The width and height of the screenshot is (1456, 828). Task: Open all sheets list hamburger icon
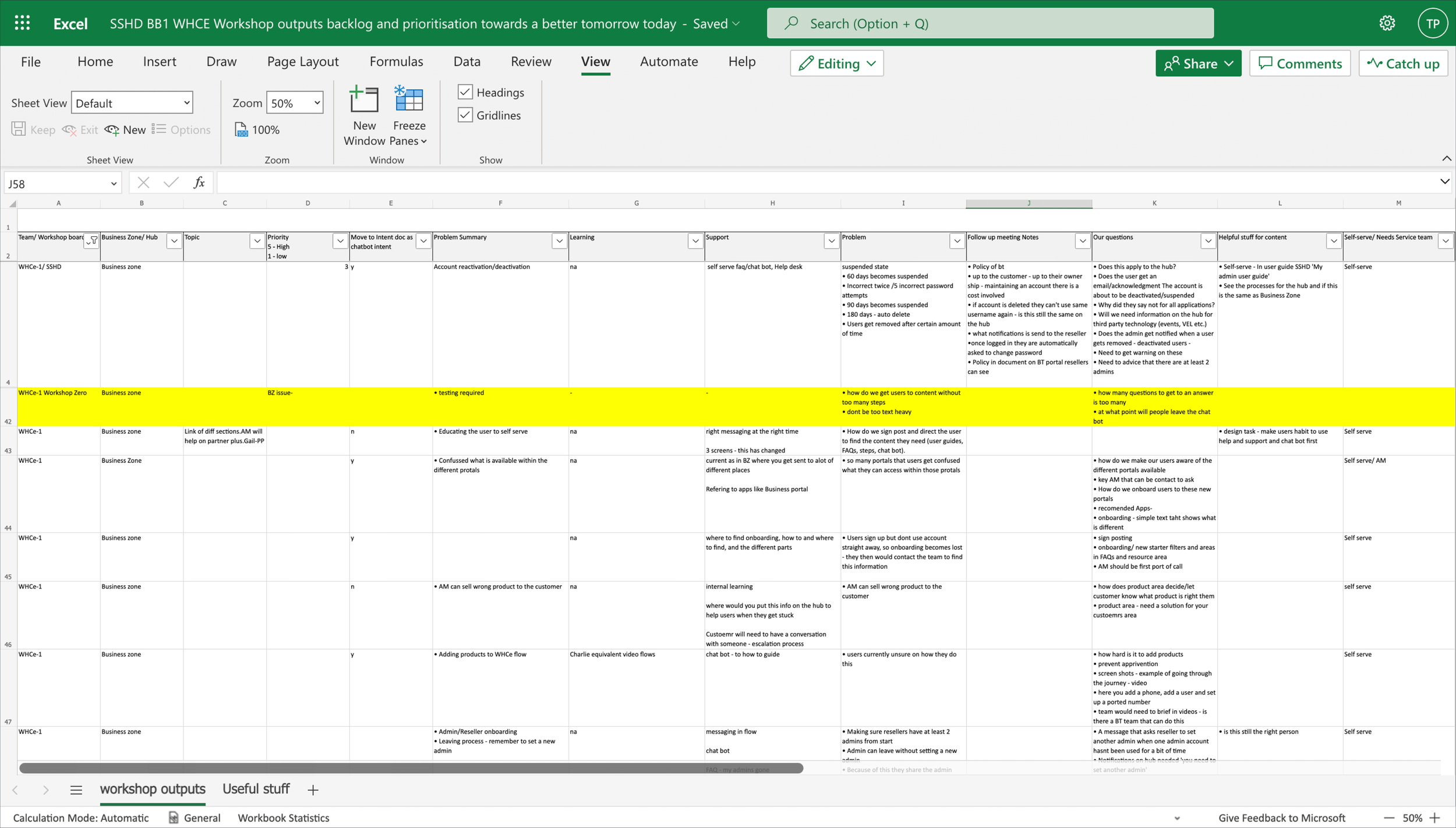coord(76,790)
